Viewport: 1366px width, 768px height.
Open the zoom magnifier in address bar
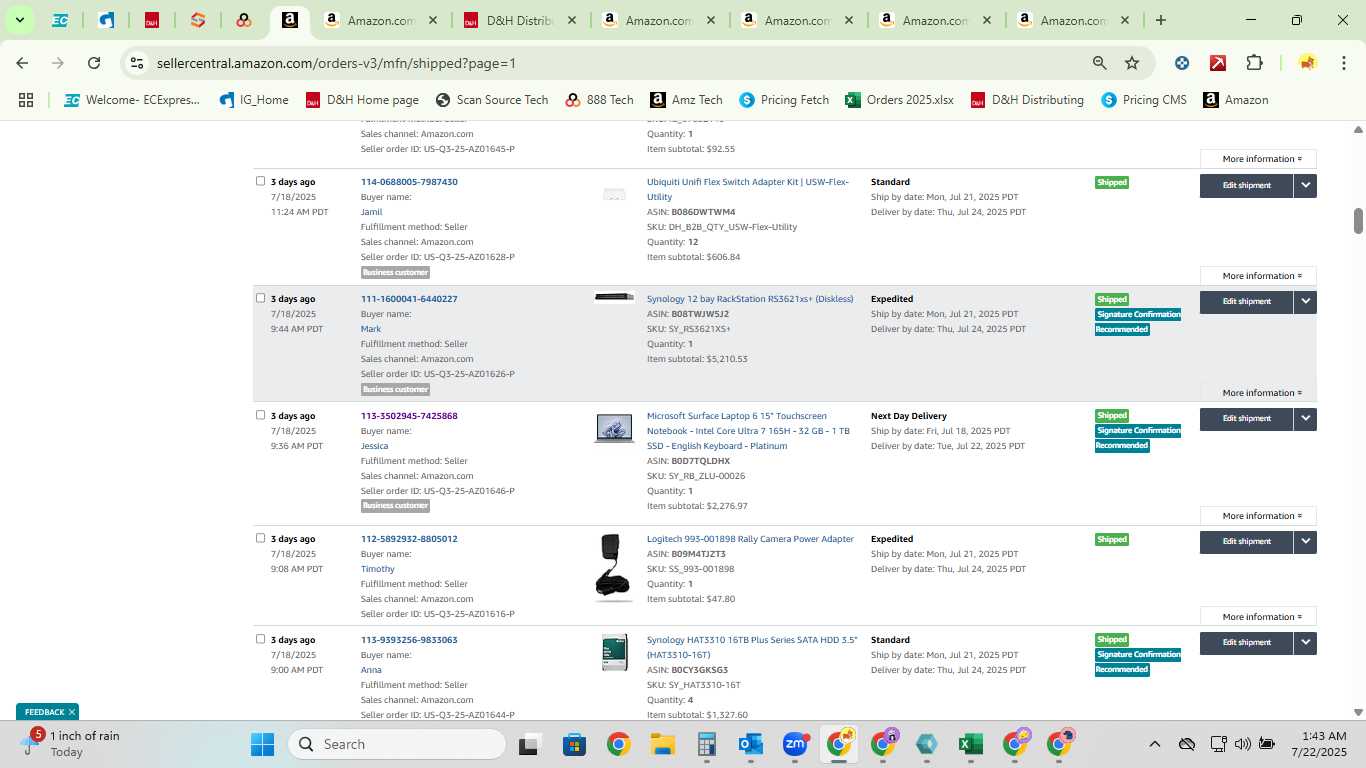[x=1099, y=63]
